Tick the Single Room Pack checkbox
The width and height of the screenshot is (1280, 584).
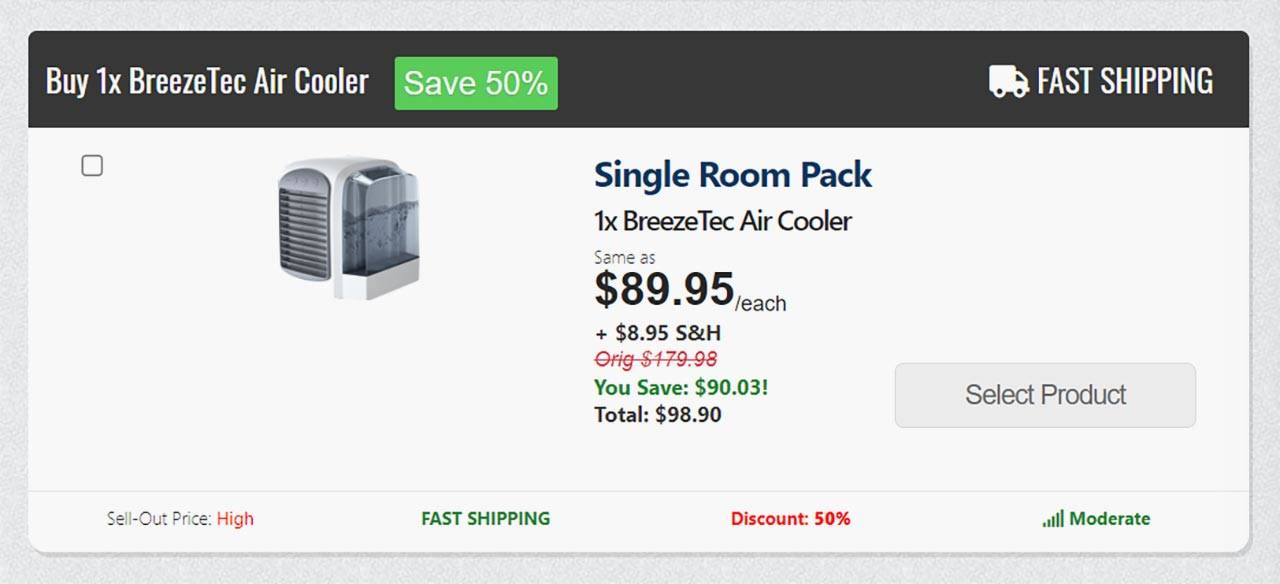tap(92, 166)
